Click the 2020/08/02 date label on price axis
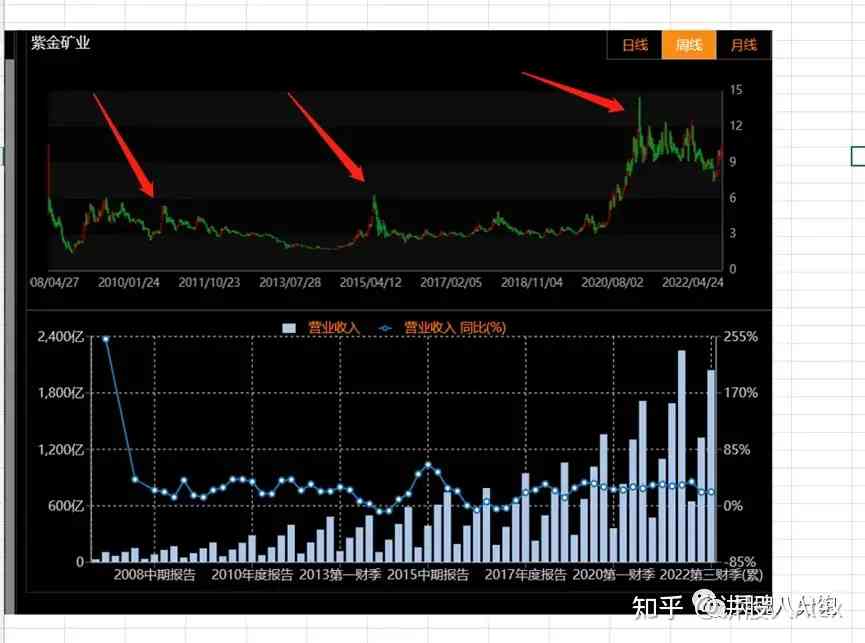Screen dimensions: 865x643 611,282
